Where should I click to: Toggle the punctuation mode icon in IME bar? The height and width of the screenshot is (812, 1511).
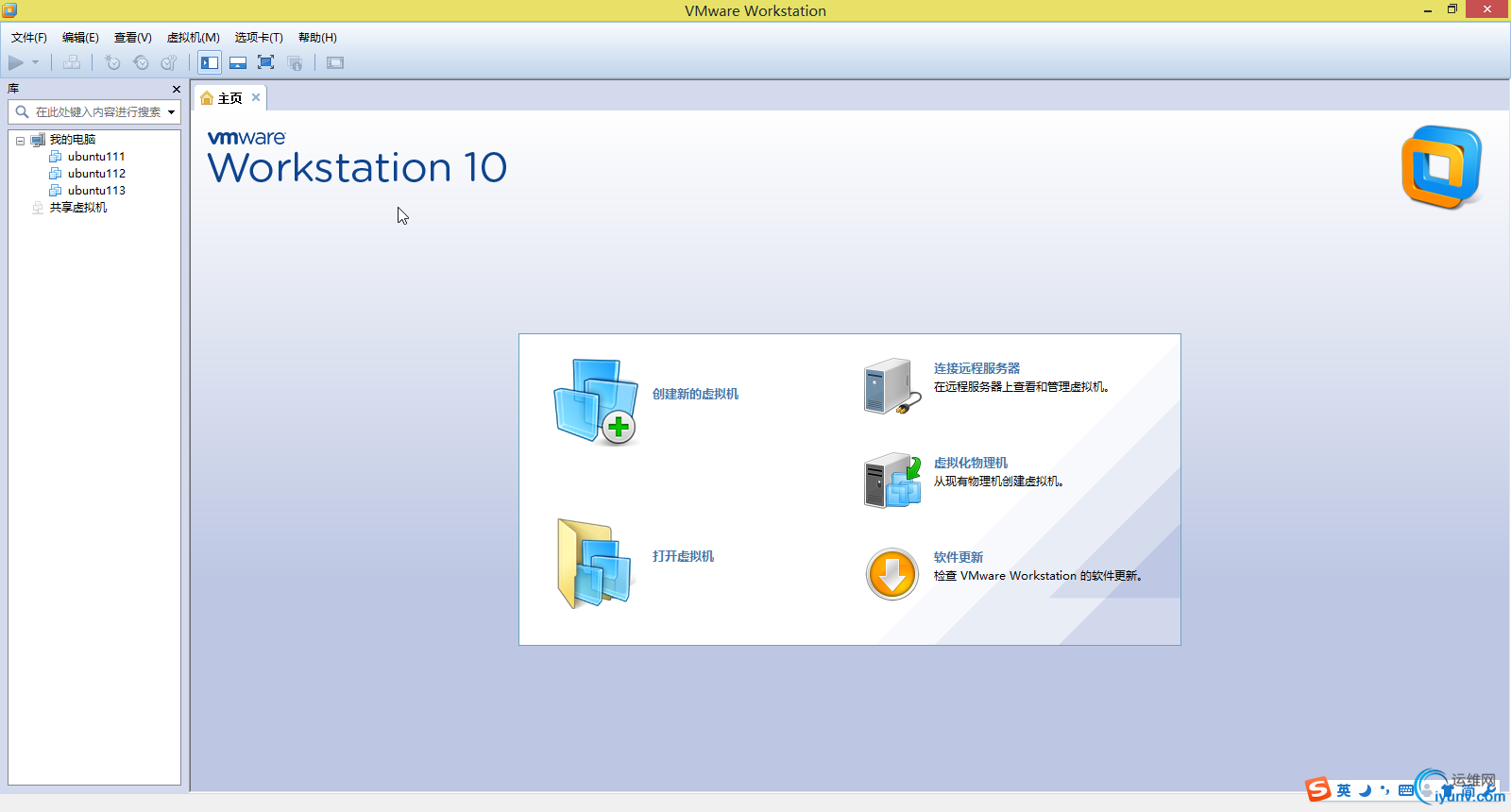[1385, 790]
